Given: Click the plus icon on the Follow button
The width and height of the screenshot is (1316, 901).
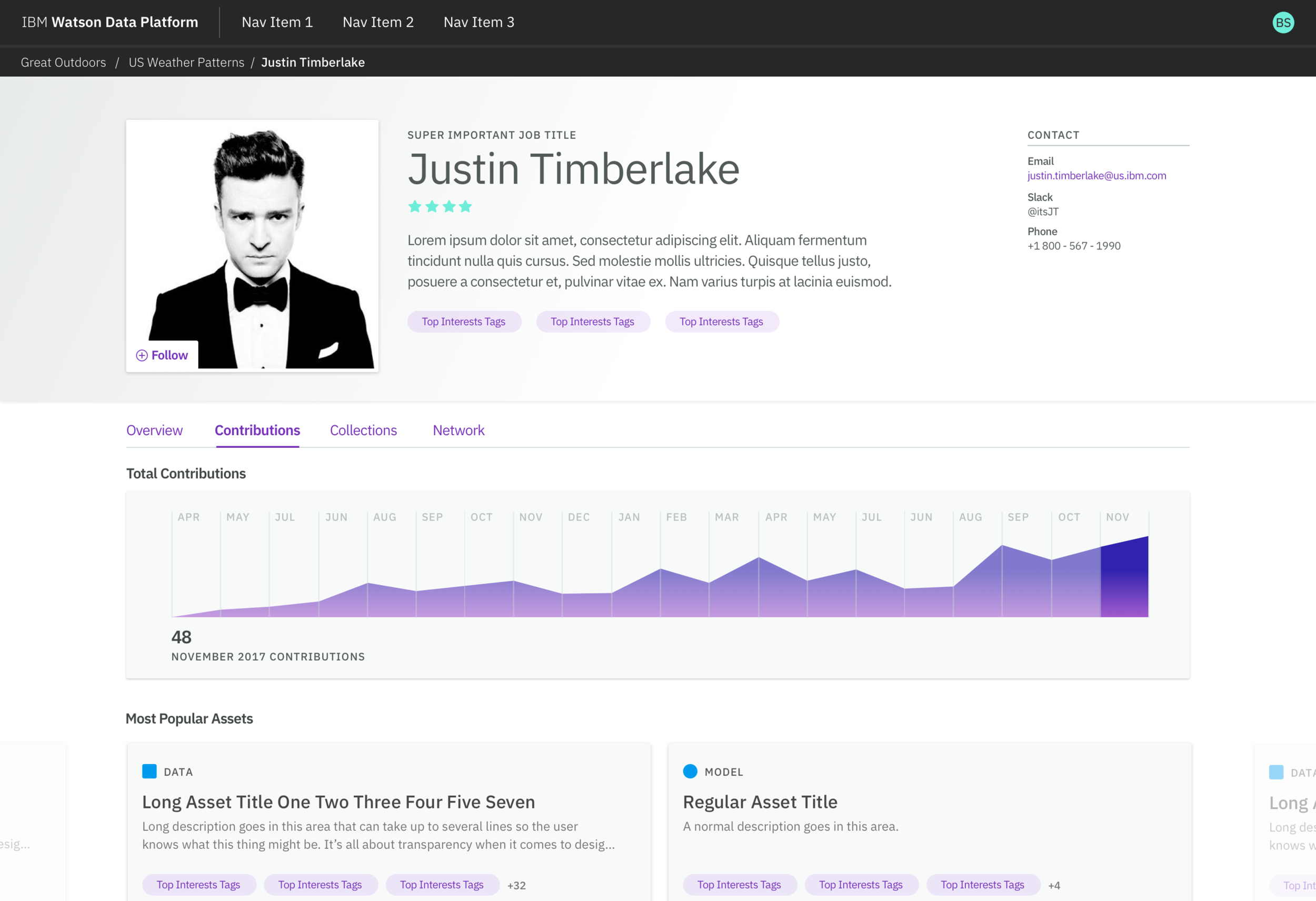Looking at the screenshot, I should (142, 355).
